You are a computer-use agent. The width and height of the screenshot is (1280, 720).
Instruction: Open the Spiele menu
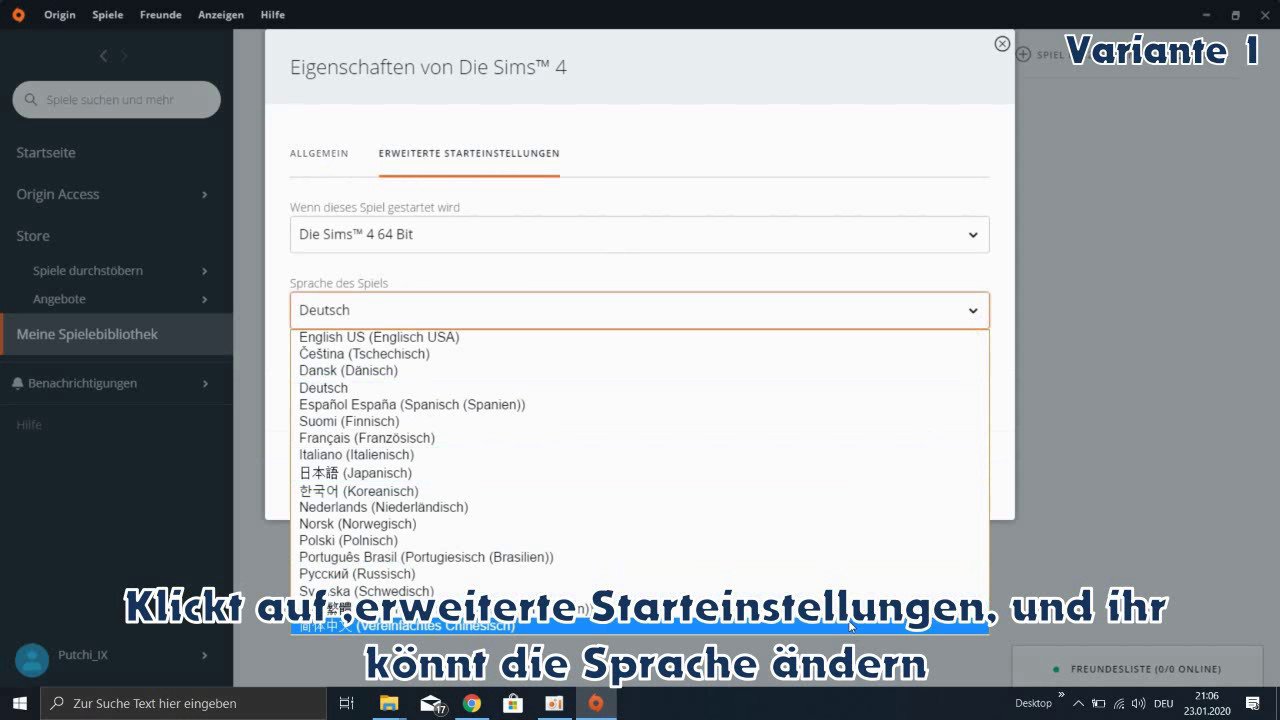(108, 15)
